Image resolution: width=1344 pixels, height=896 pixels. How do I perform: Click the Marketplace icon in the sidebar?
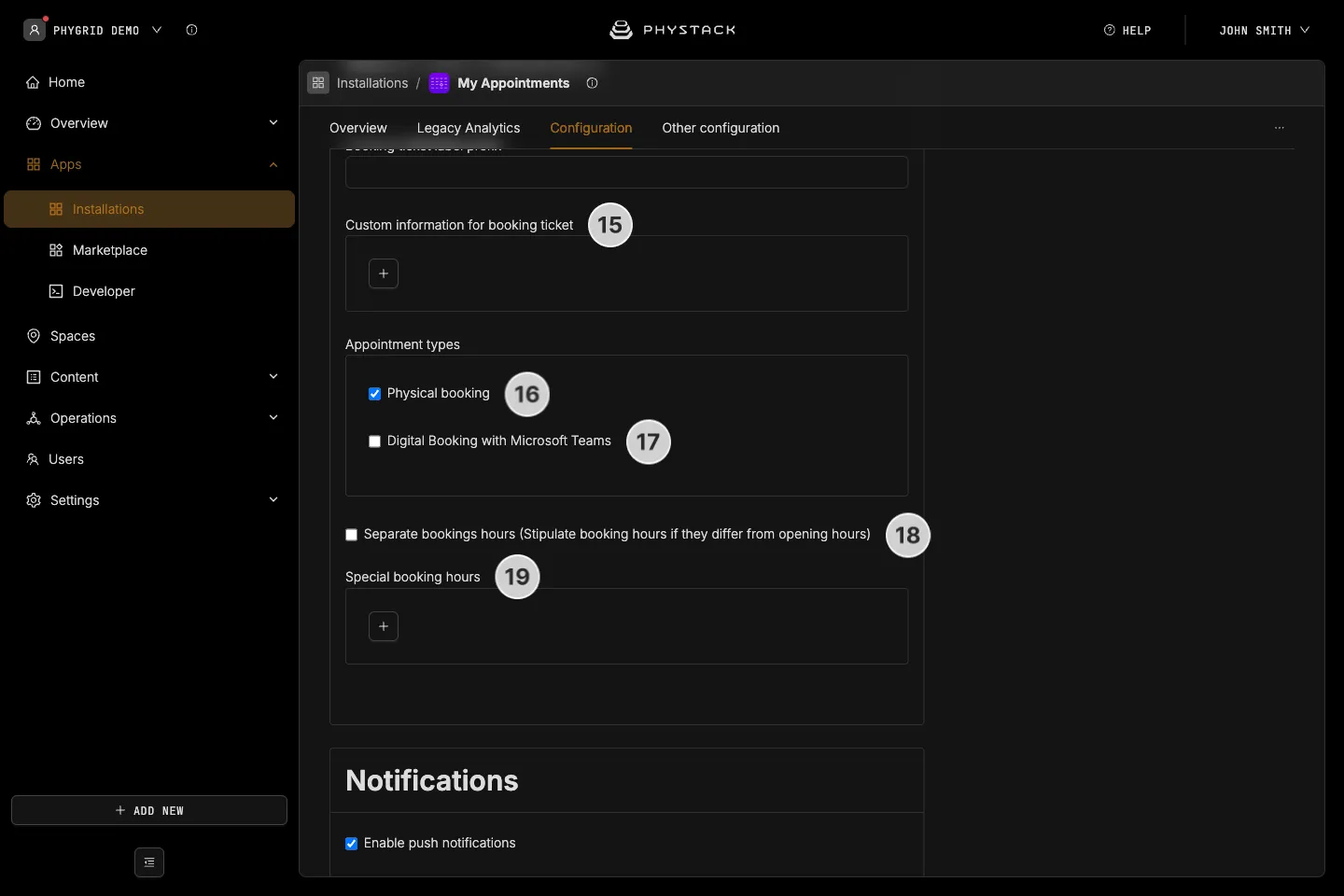pyautogui.click(x=56, y=250)
